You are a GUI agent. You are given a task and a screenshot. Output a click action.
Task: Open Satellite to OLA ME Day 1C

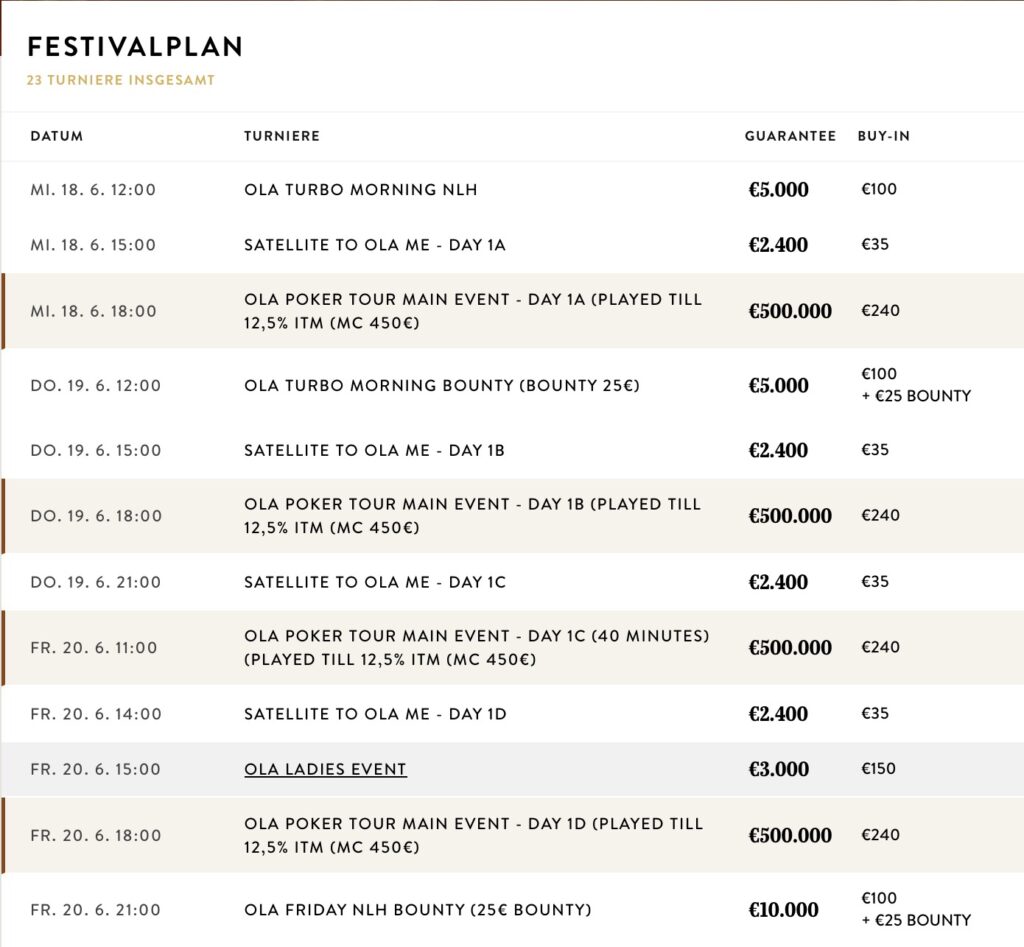click(x=374, y=582)
